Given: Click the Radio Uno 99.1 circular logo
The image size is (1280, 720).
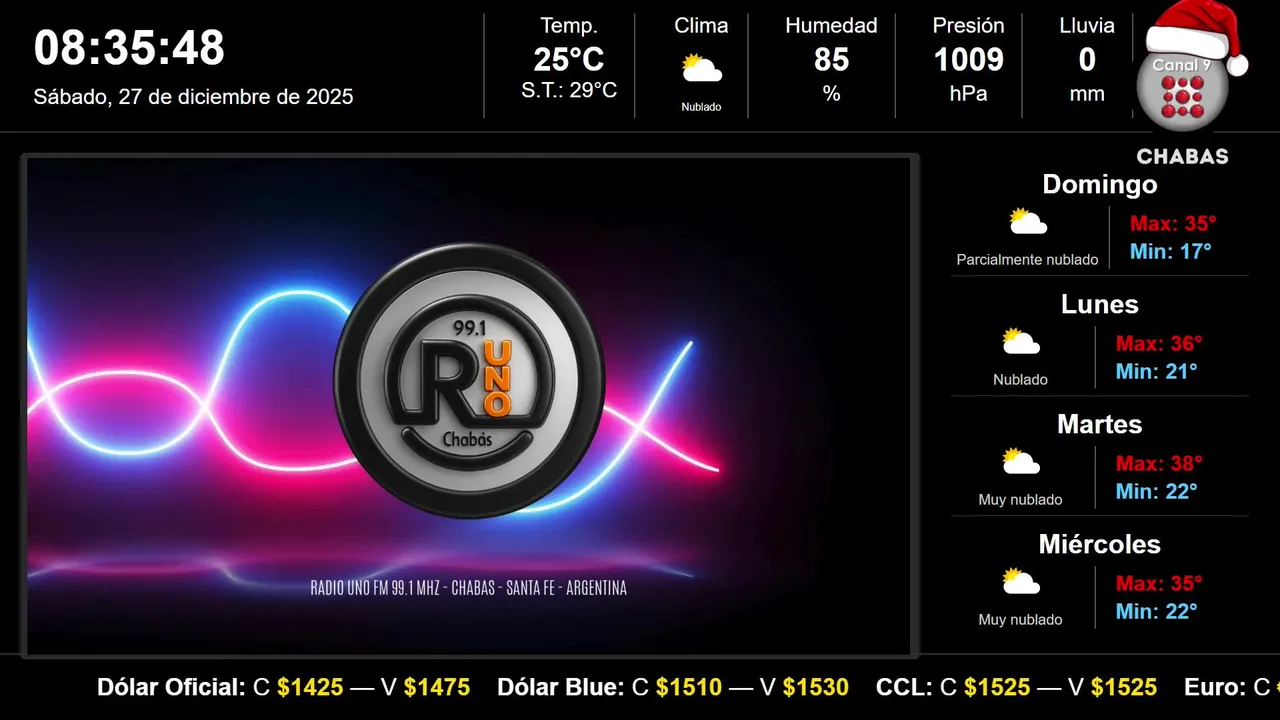Looking at the screenshot, I should (469, 380).
